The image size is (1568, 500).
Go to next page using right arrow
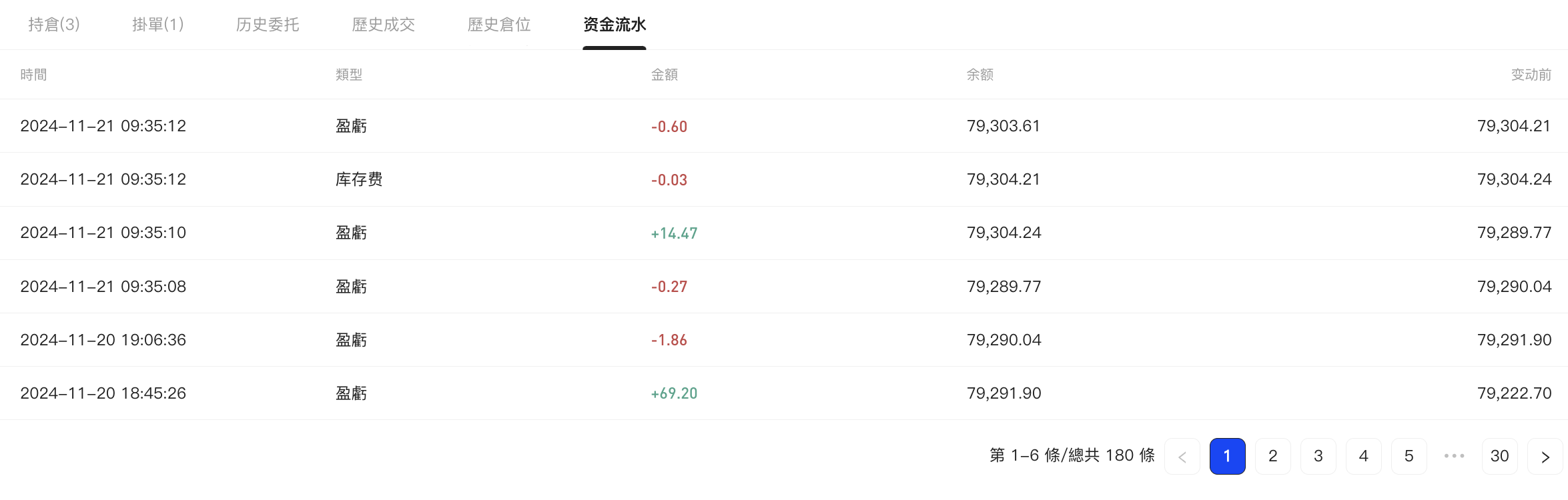[x=1545, y=457]
